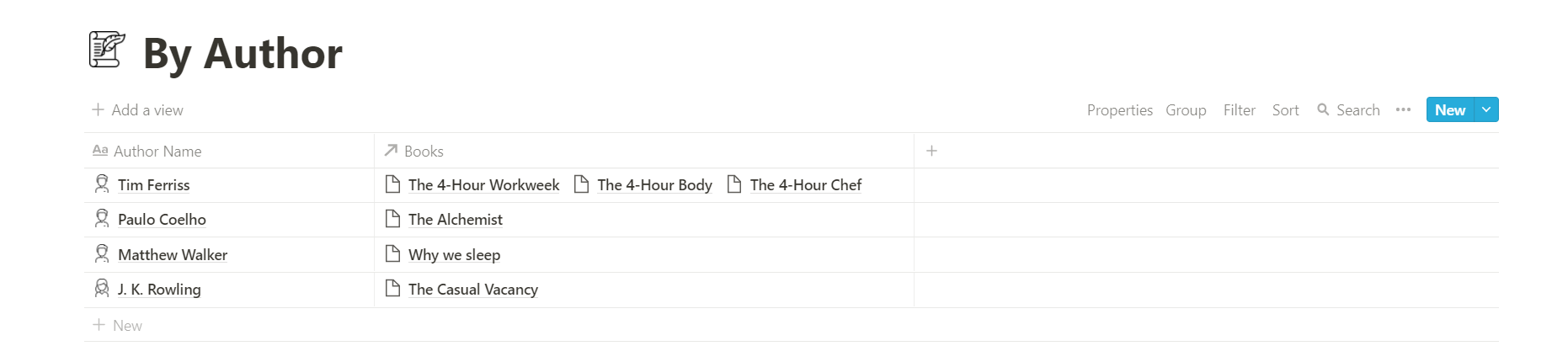Open the three-dots more options menu

(x=1403, y=109)
